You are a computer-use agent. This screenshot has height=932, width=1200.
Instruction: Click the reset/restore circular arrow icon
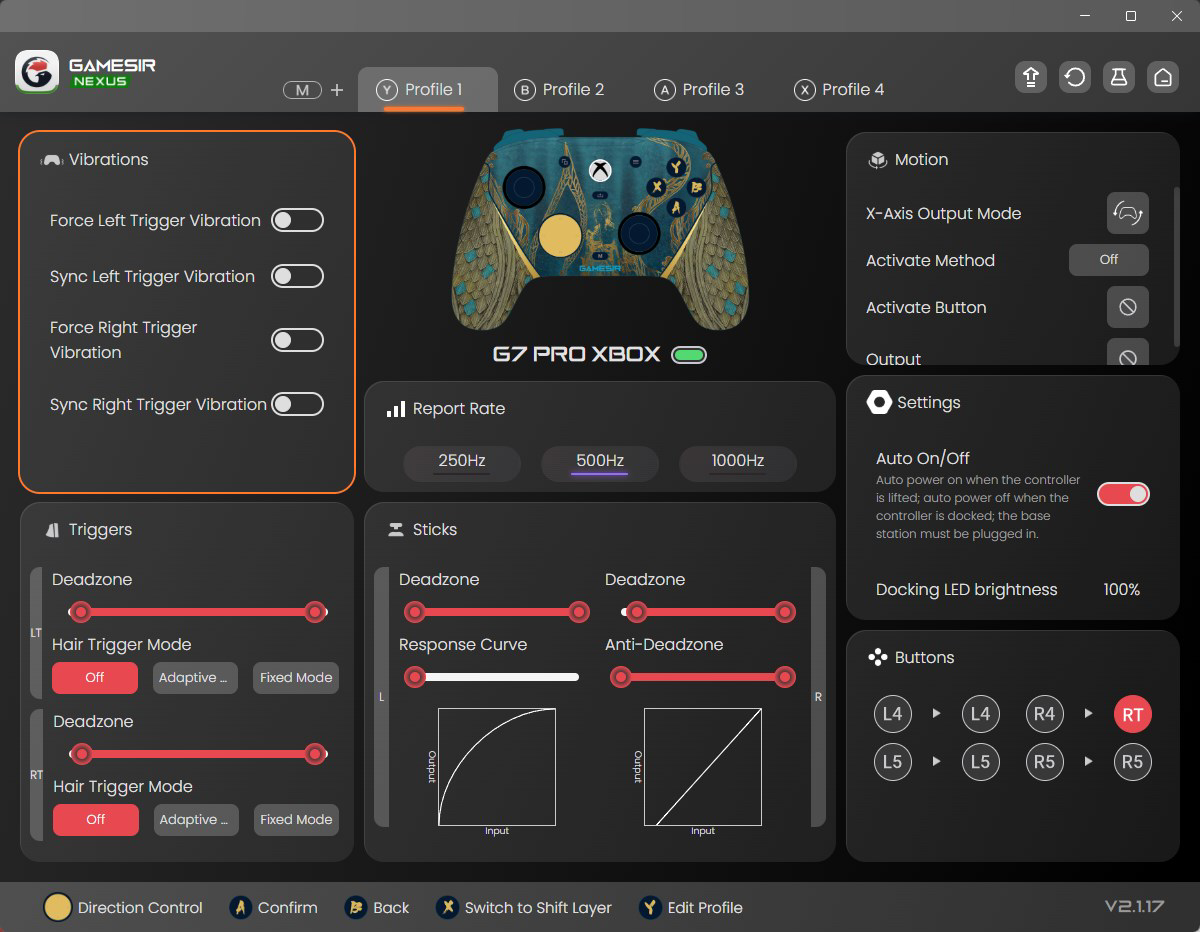(x=1075, y=77)
